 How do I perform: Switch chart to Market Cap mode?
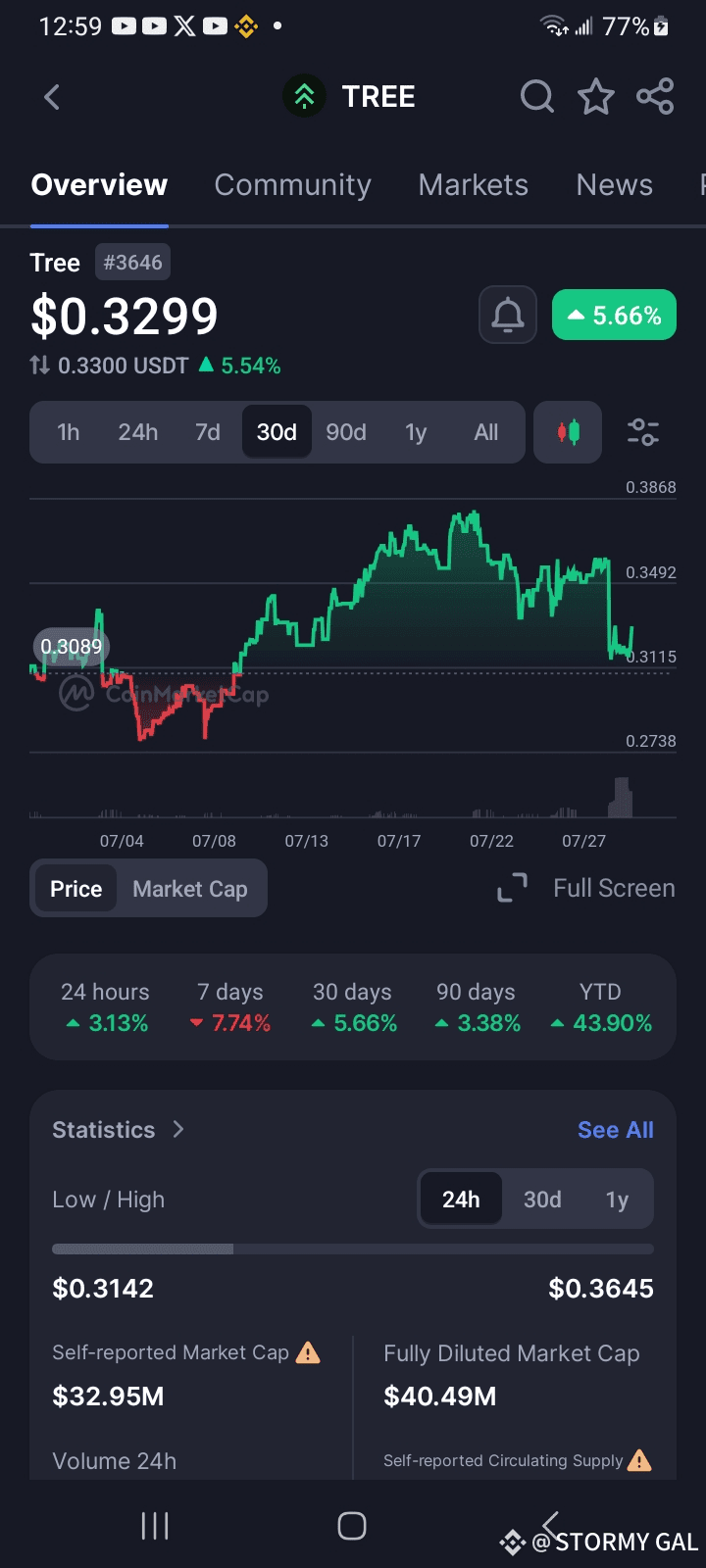click(x=190, y=889)
